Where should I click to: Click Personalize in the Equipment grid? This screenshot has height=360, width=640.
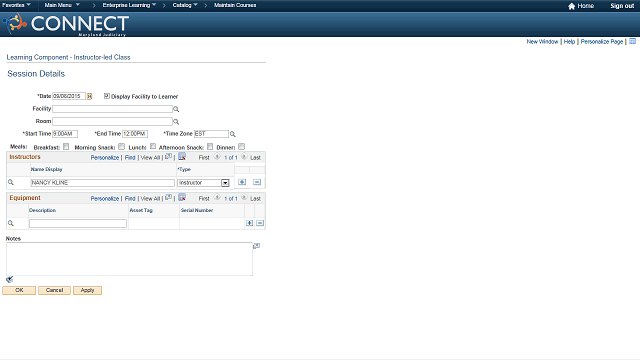[x=104, y=198]
